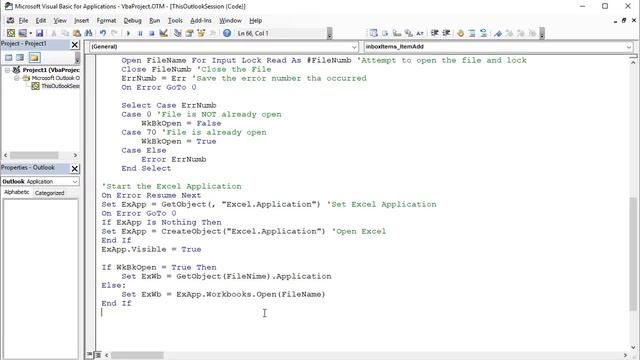The image size is (640, 360).
Task: Open the Add-Ins menu
Action: point(201,20)
